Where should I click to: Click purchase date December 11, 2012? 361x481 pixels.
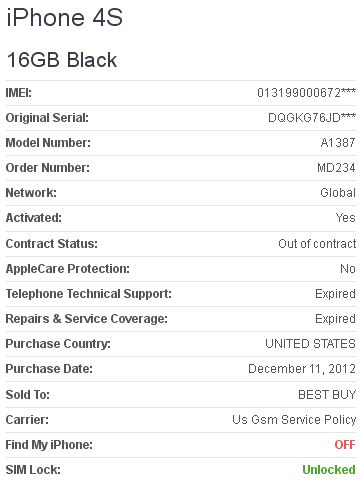(x=302, y=369)
